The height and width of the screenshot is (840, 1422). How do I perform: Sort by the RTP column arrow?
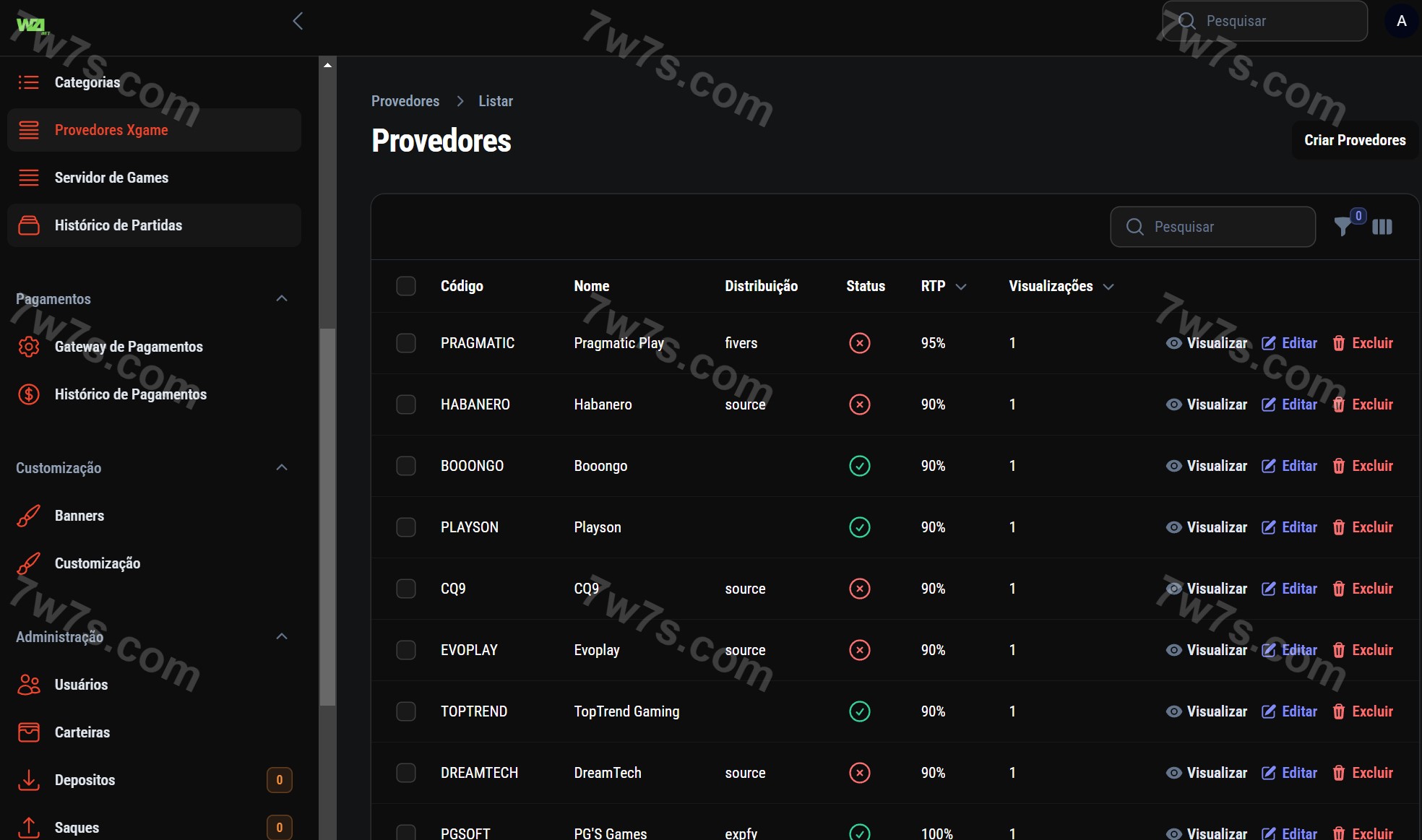(960, 287)
